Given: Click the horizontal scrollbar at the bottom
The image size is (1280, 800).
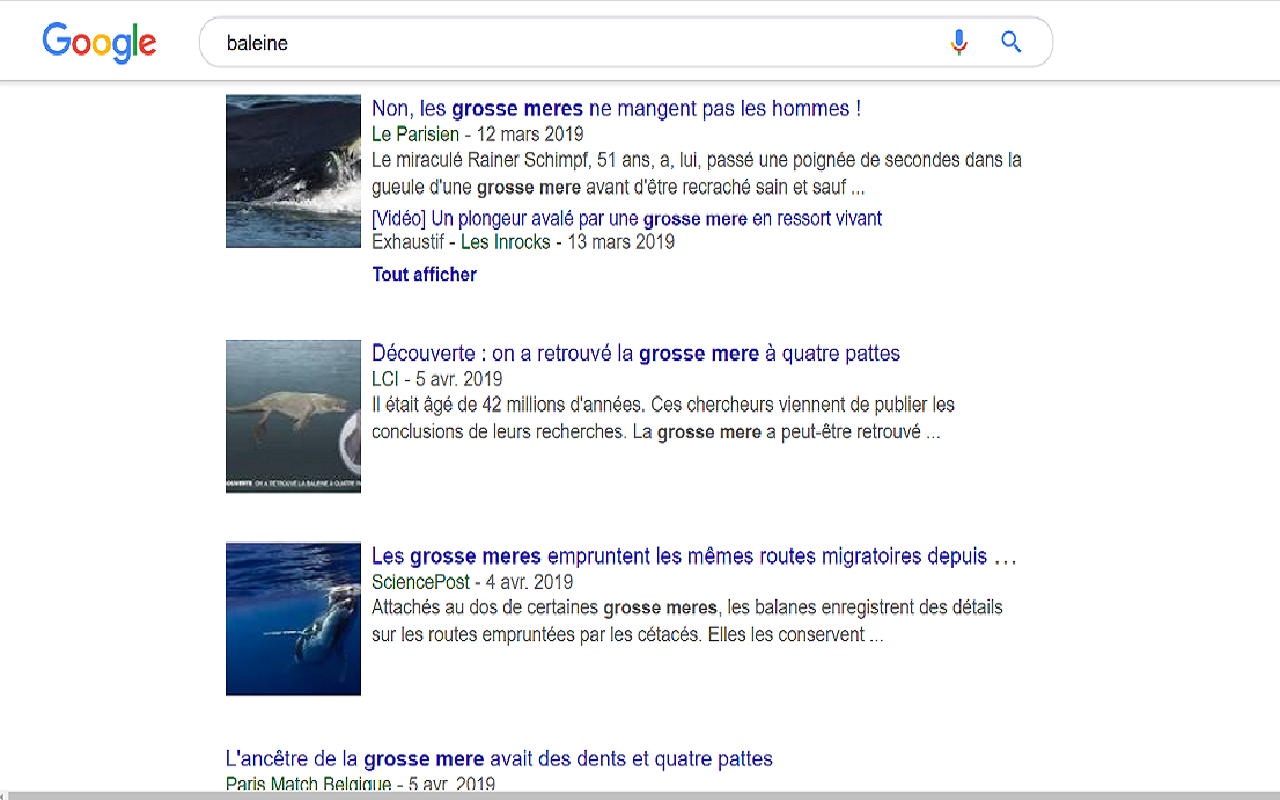Looking at the screenshot, I should point(640,796).
